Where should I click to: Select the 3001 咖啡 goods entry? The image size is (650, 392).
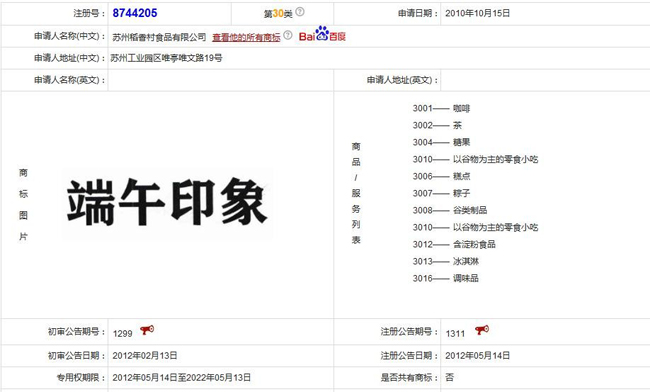441,109
